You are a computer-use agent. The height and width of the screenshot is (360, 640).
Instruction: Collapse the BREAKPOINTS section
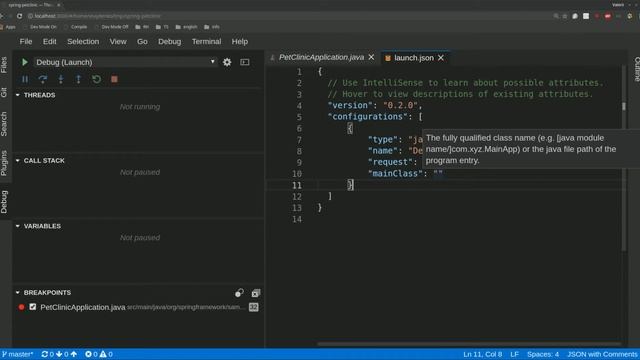pyautogui.click(x=18, y=292)
